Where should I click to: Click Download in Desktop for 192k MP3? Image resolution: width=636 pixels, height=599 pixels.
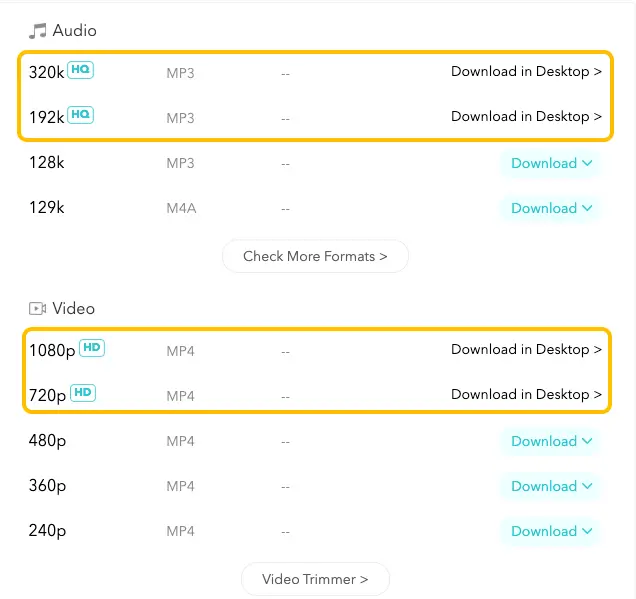[x=526, y=116]
